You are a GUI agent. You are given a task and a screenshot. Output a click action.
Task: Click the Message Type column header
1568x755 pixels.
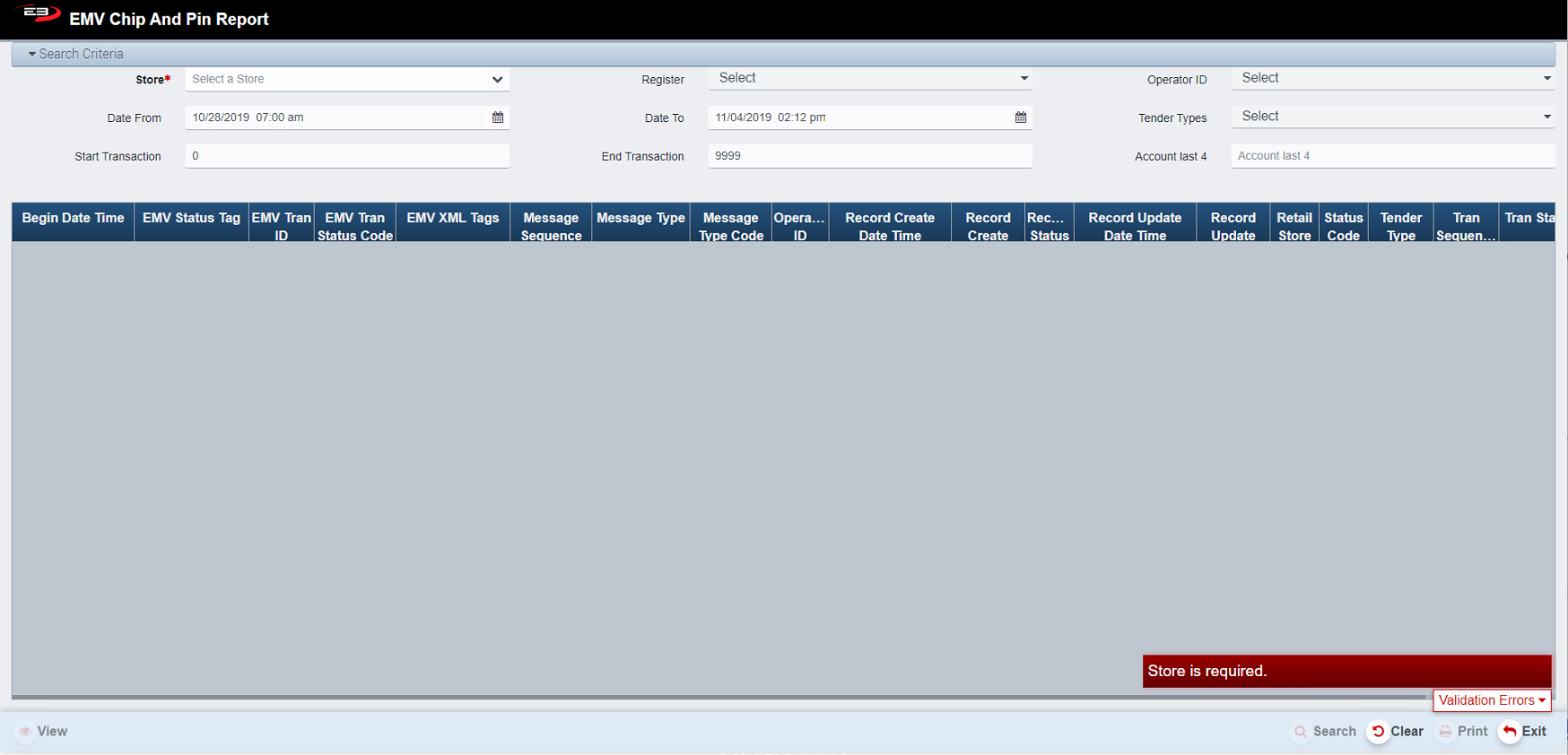coord(640,219)
